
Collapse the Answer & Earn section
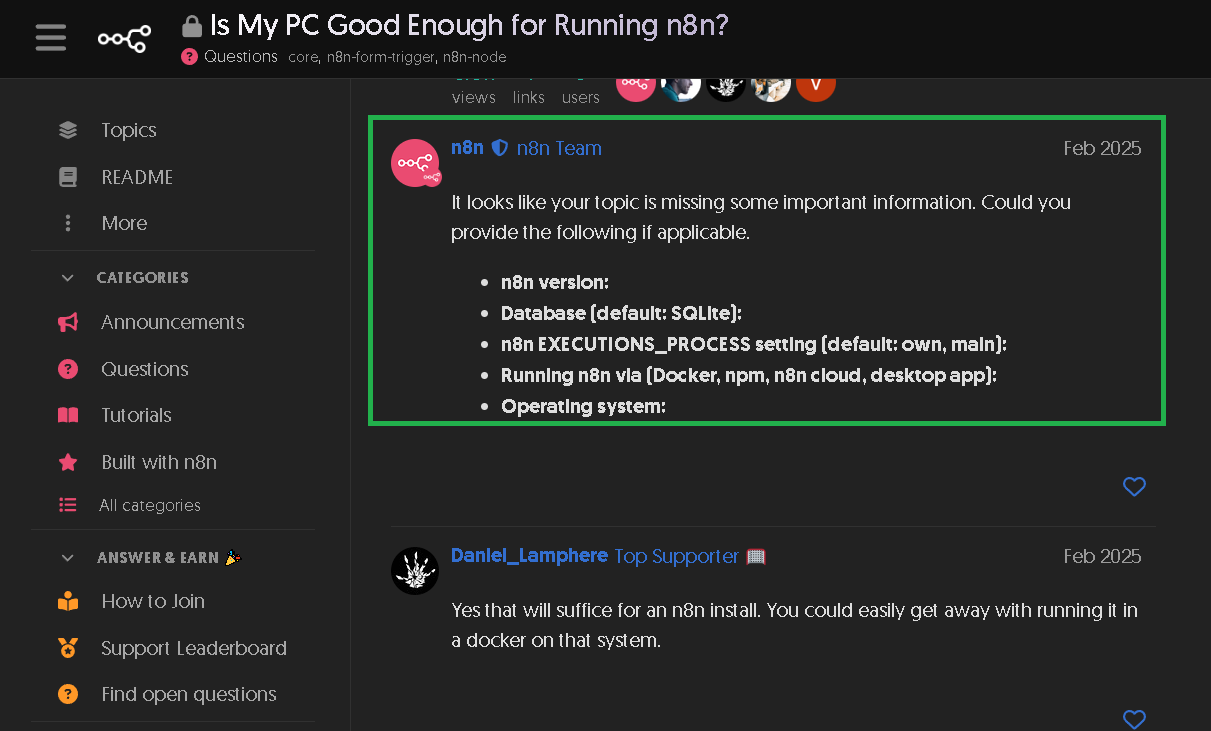[68, 558]
